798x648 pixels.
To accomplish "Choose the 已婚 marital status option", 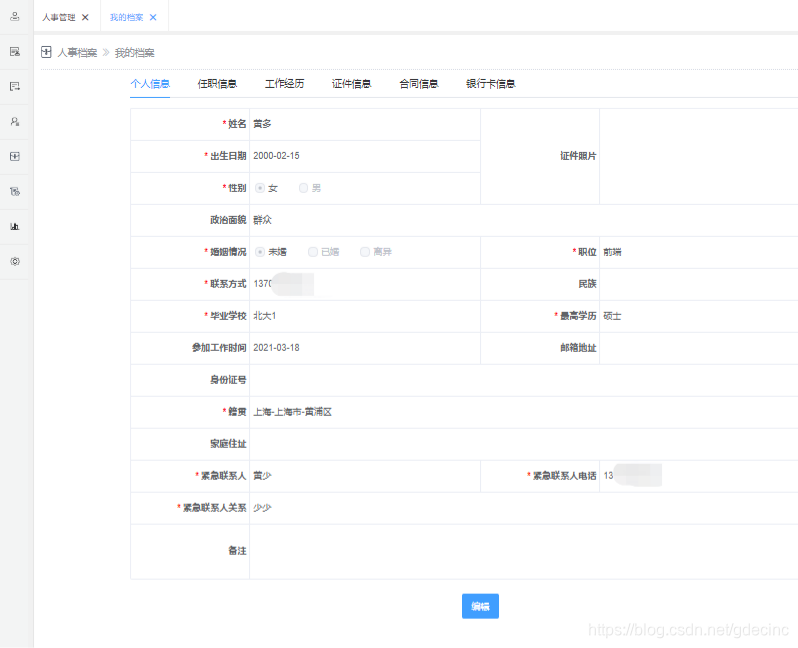I will tap(313, 252).
